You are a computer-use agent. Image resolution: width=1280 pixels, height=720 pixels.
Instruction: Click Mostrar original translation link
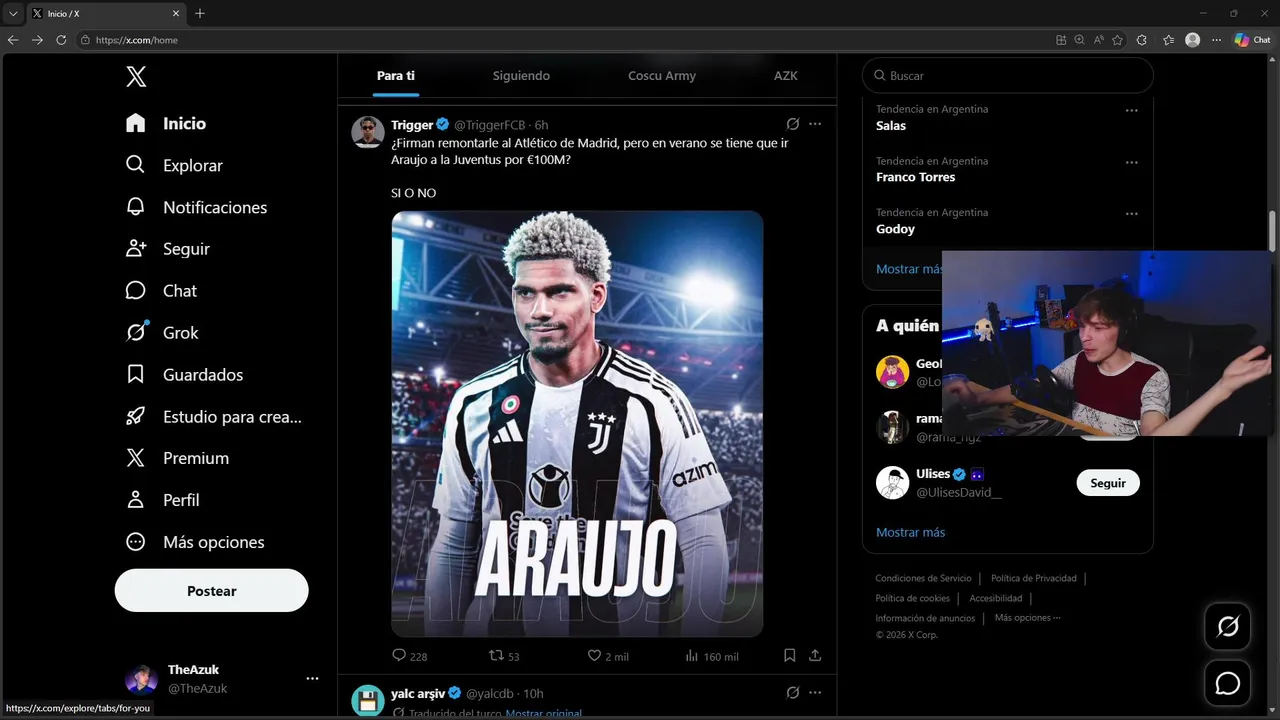(x=543, y=713)
